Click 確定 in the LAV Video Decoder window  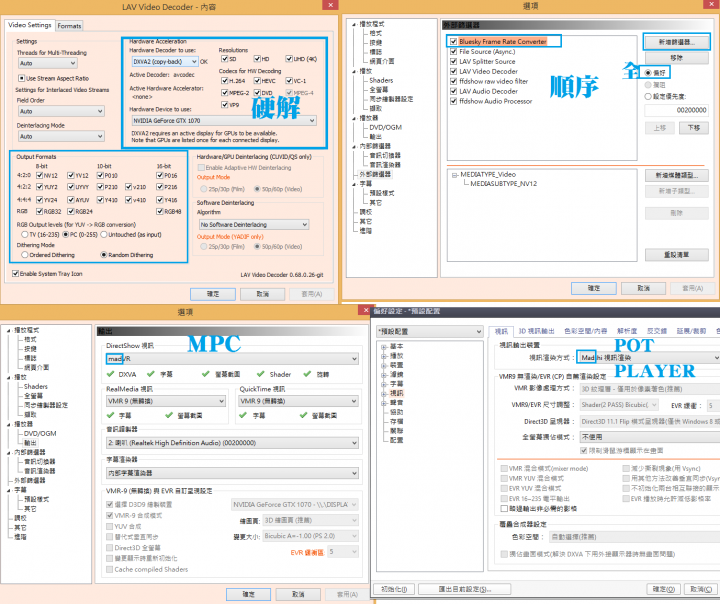[213, 294]
